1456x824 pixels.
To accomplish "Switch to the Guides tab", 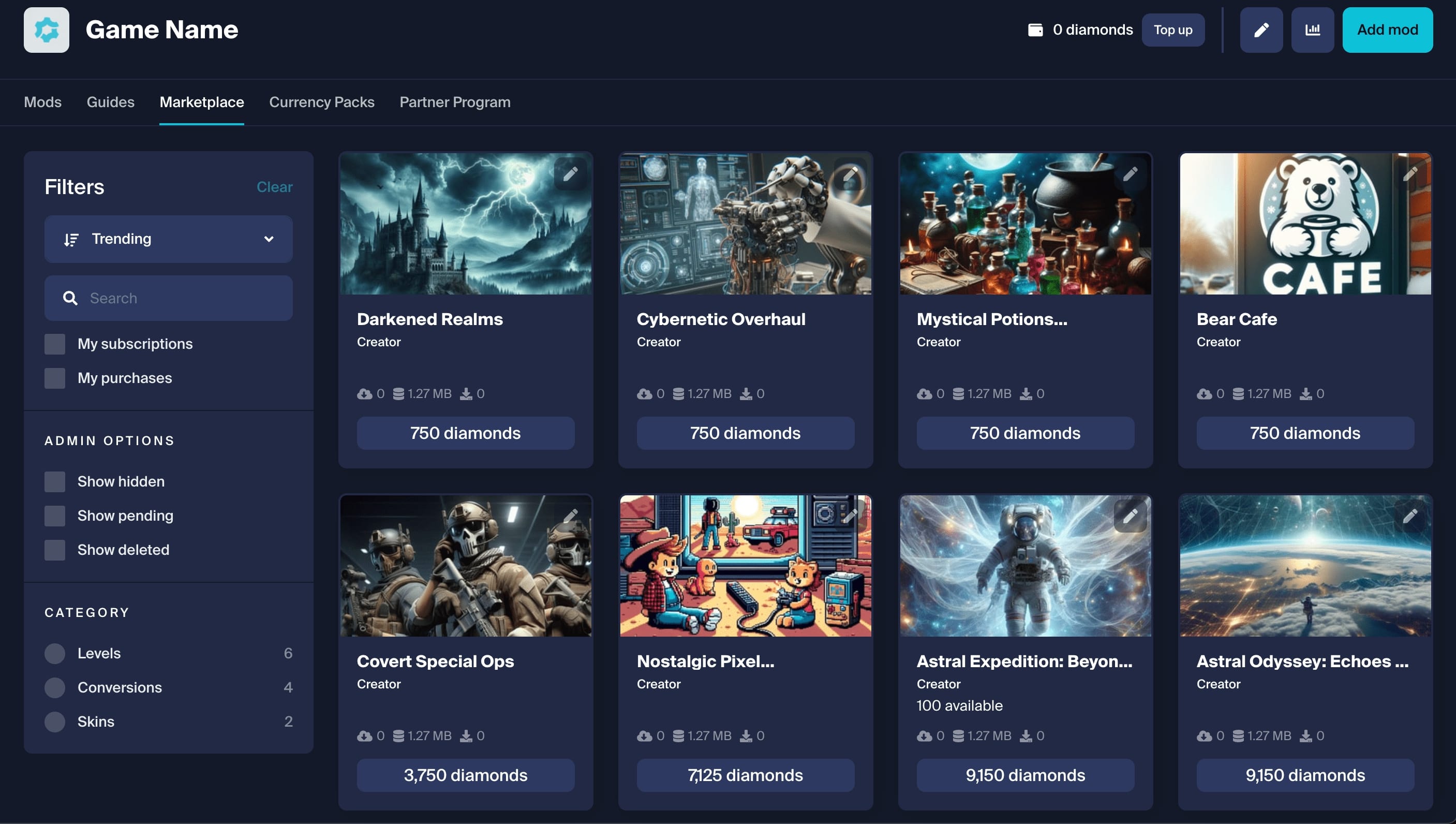I will pos(110,102).
